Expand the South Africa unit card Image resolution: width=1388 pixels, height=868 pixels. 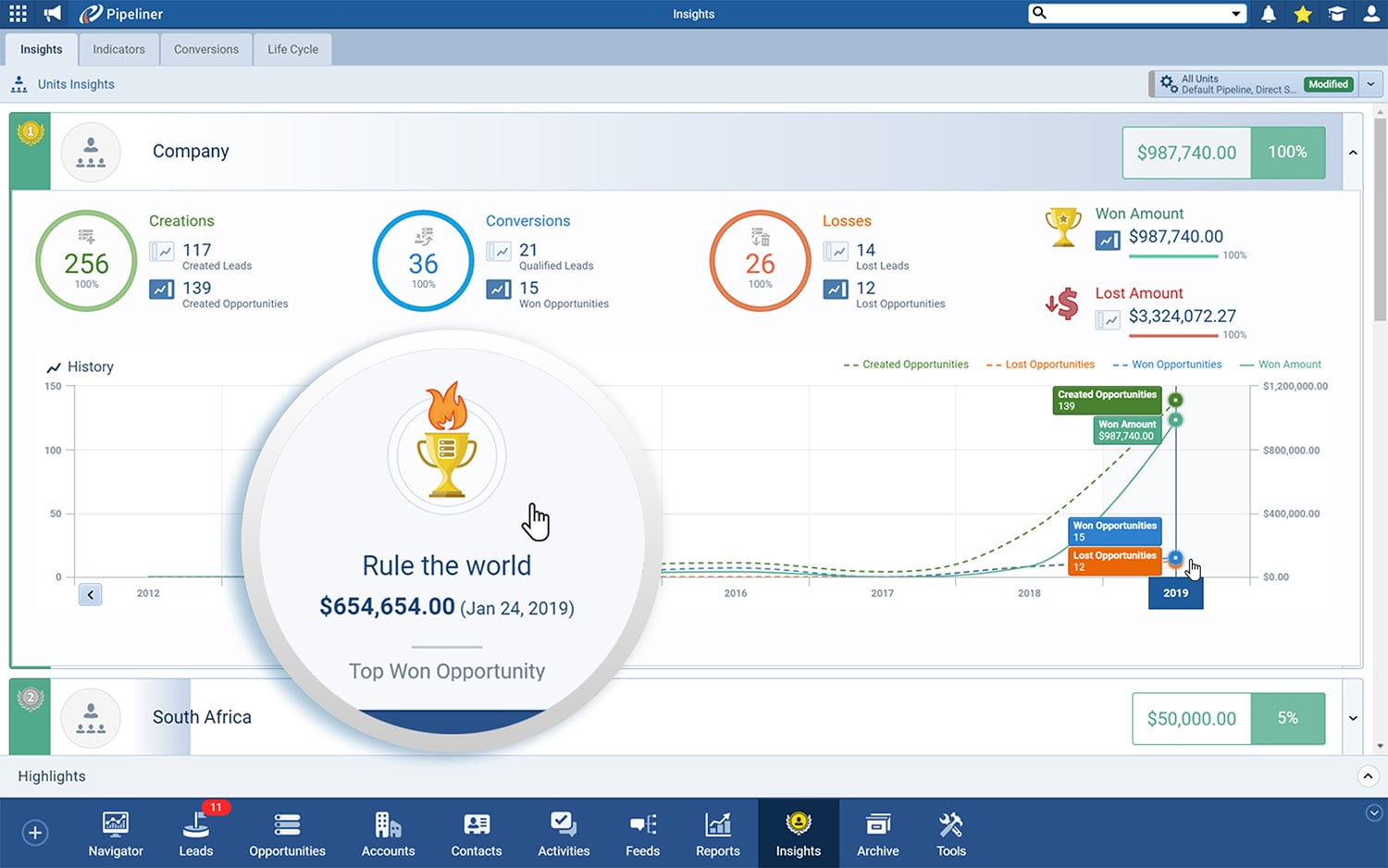point(1353,718)
